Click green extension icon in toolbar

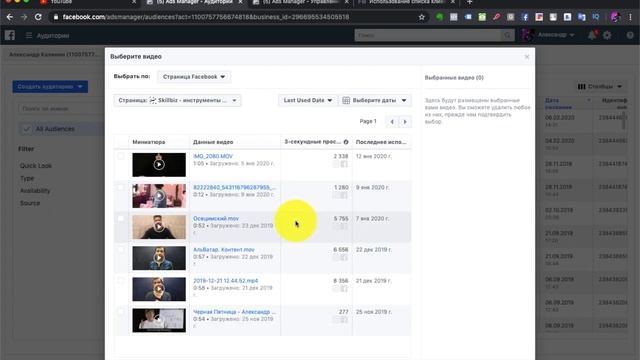[440, 17]
